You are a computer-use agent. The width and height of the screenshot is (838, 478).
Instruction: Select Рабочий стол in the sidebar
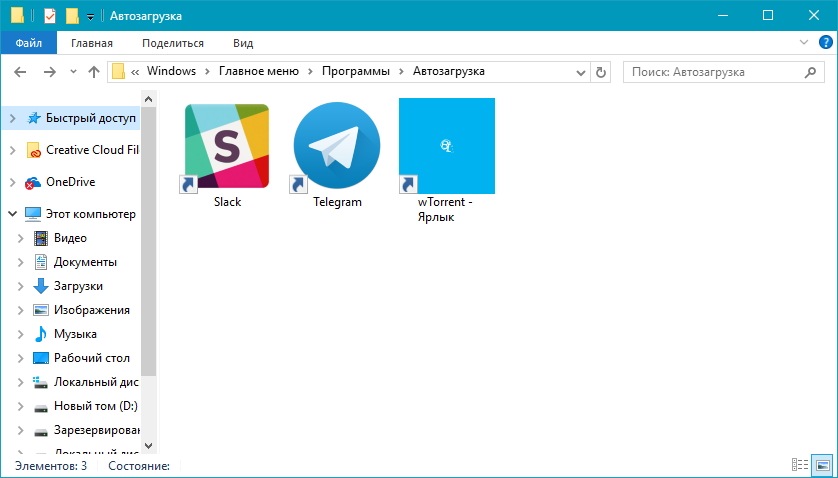tap(92, 358)
